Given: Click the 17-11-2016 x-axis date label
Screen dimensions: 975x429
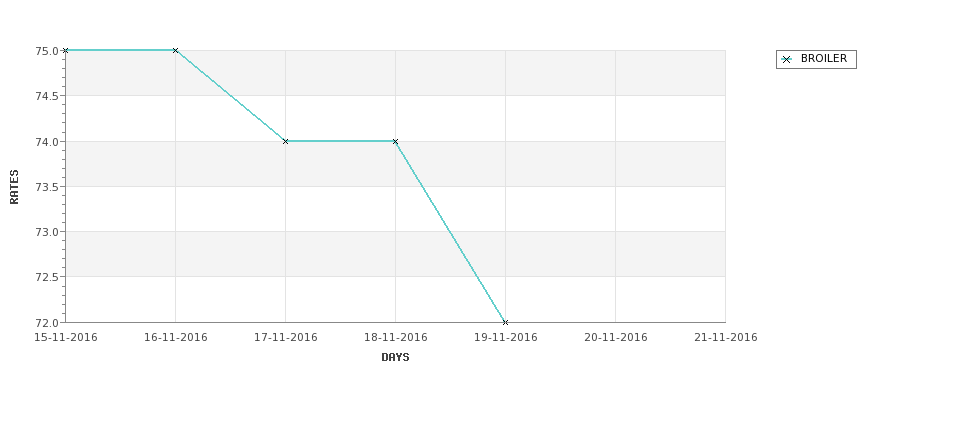Looking at the screenshot, I should 285,338.
